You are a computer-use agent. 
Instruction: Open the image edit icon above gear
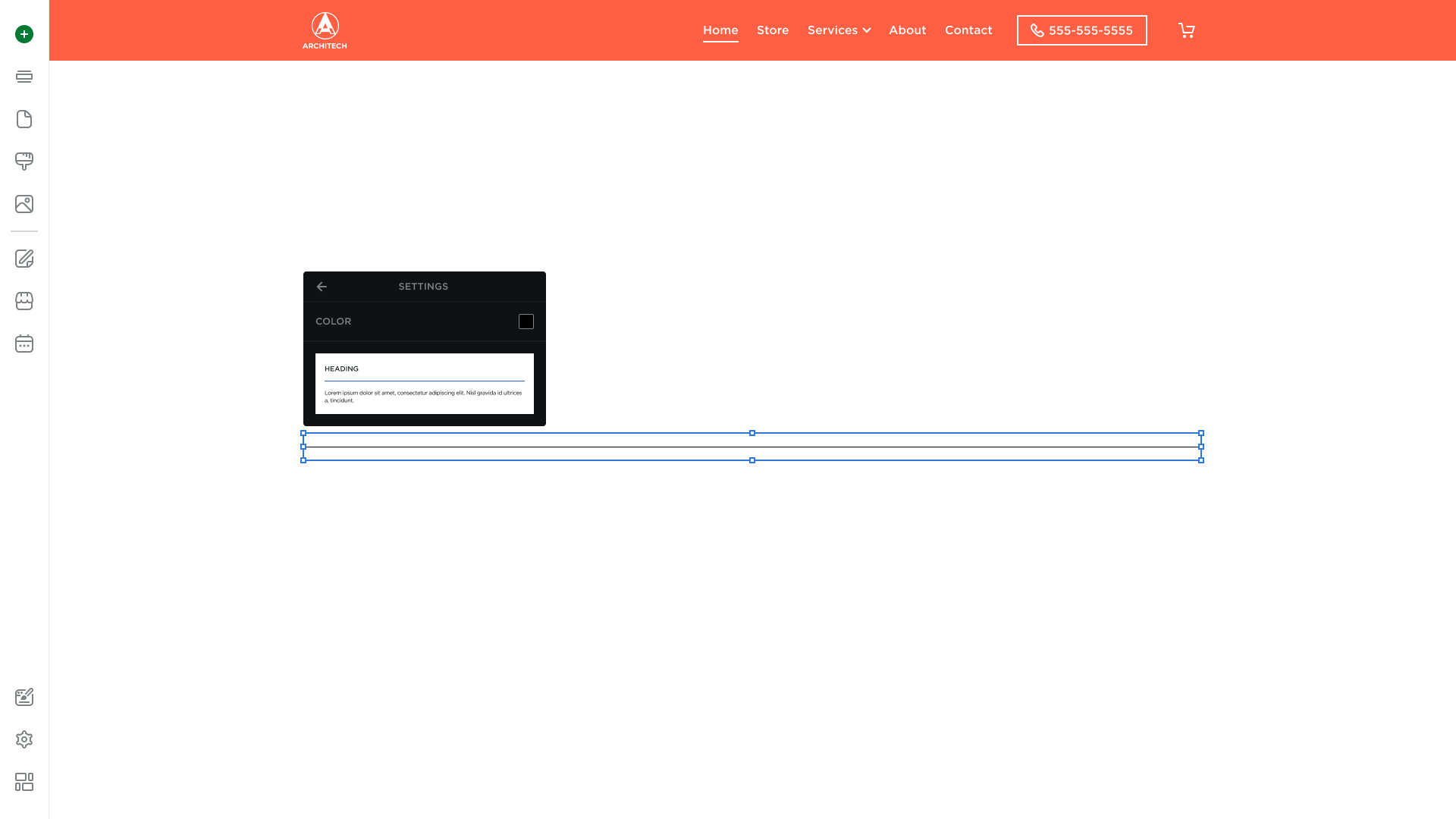[x=24, y=697]
